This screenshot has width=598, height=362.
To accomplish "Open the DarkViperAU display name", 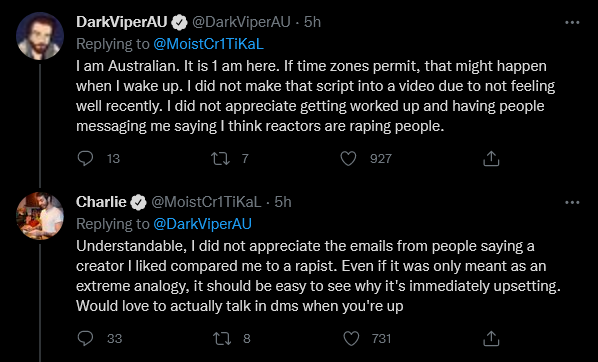I will (122, 22).
